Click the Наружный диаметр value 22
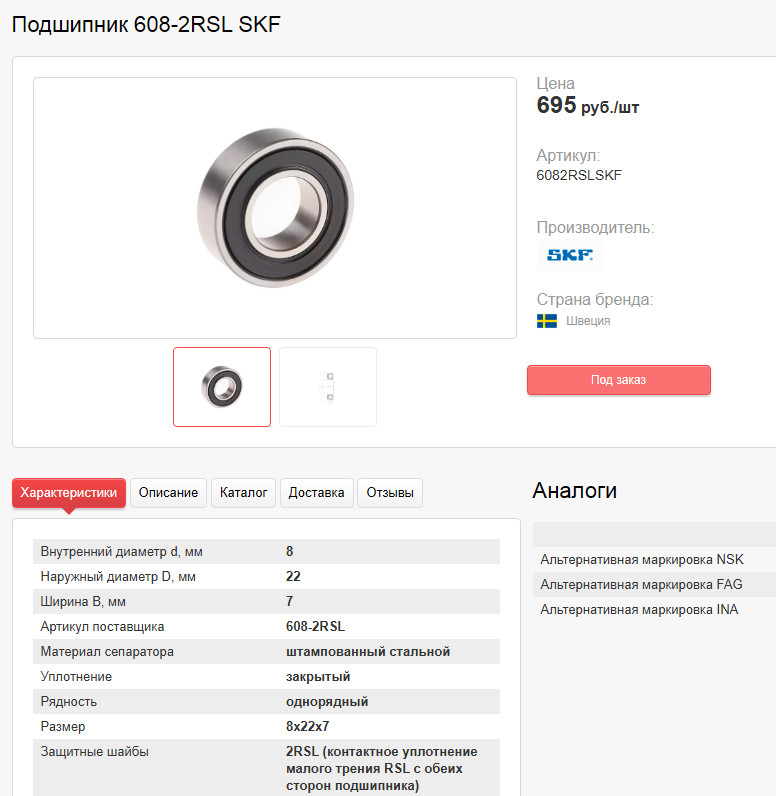 pos(293,576)
